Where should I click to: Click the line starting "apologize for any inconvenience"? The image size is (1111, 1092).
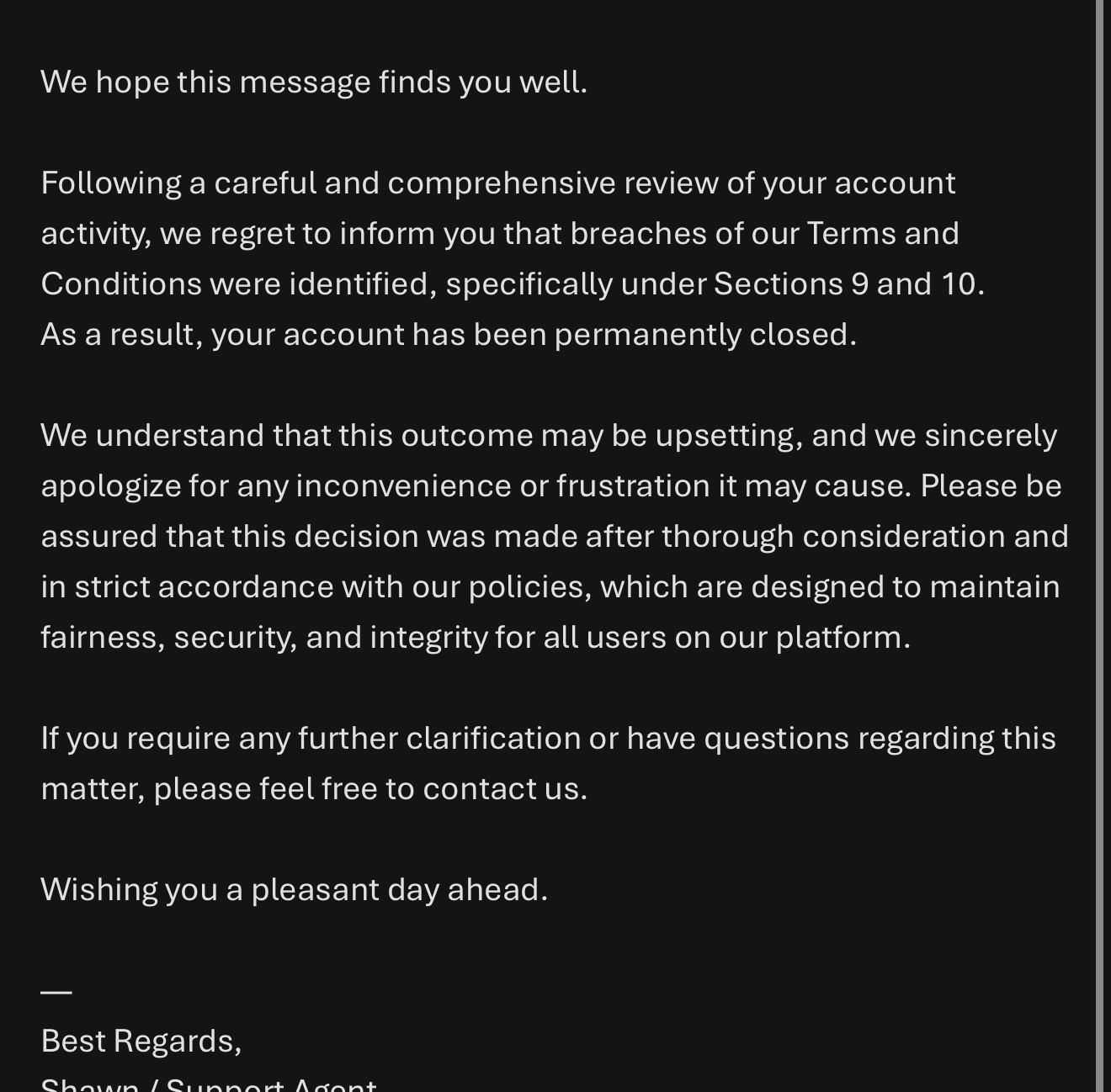tap(550, 486)
